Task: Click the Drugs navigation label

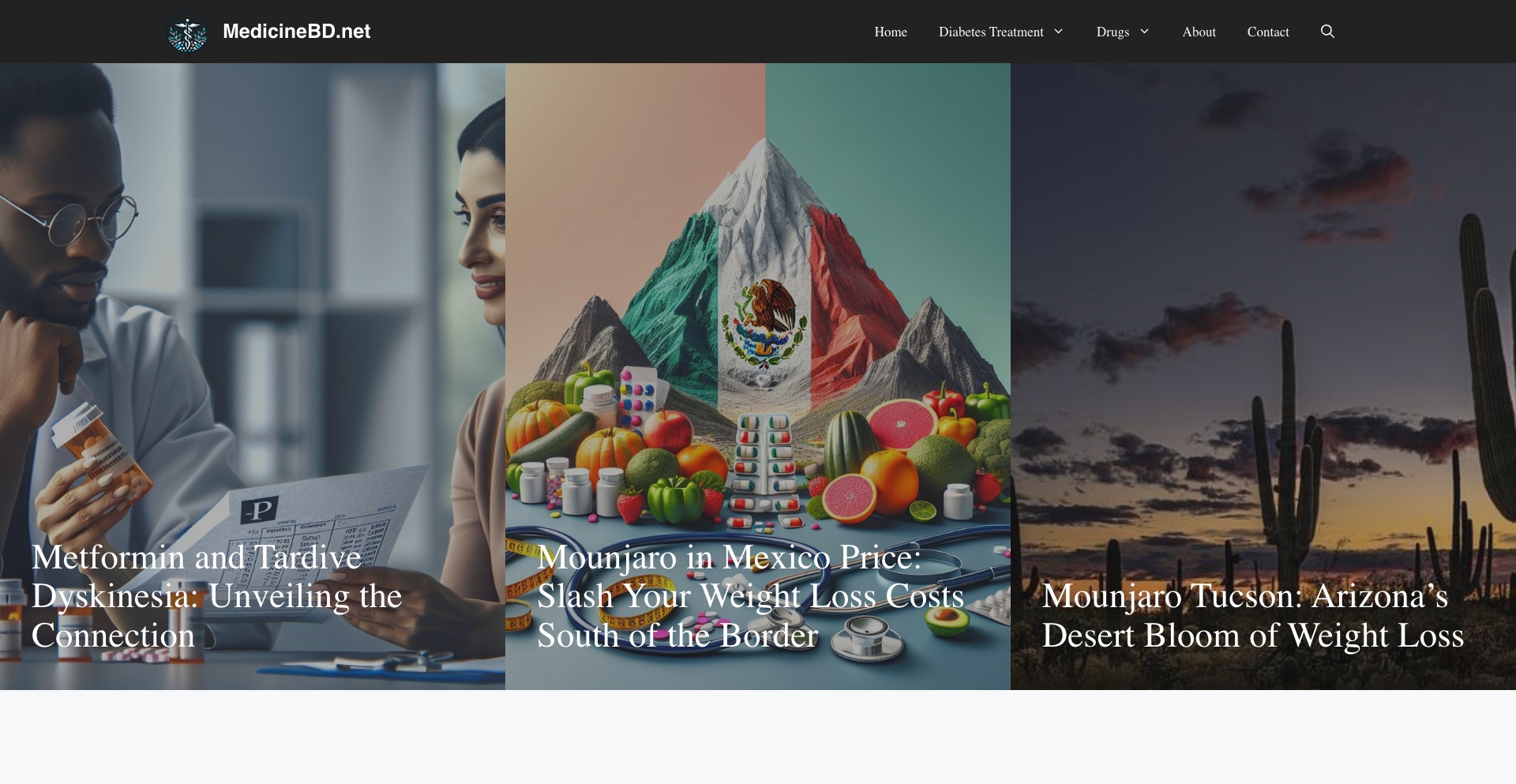Action: 1113,32
